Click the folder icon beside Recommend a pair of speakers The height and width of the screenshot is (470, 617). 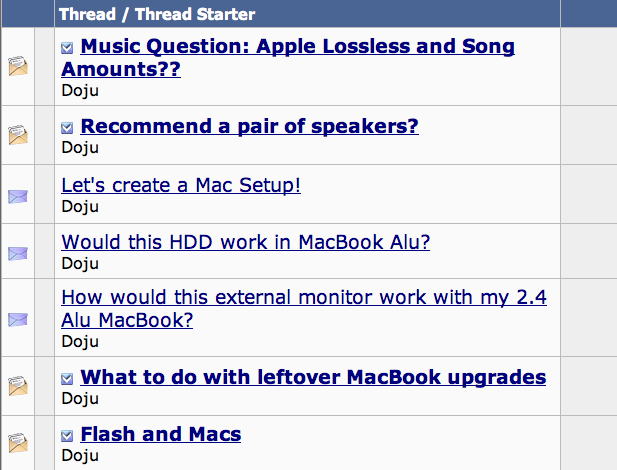[18, 135]
